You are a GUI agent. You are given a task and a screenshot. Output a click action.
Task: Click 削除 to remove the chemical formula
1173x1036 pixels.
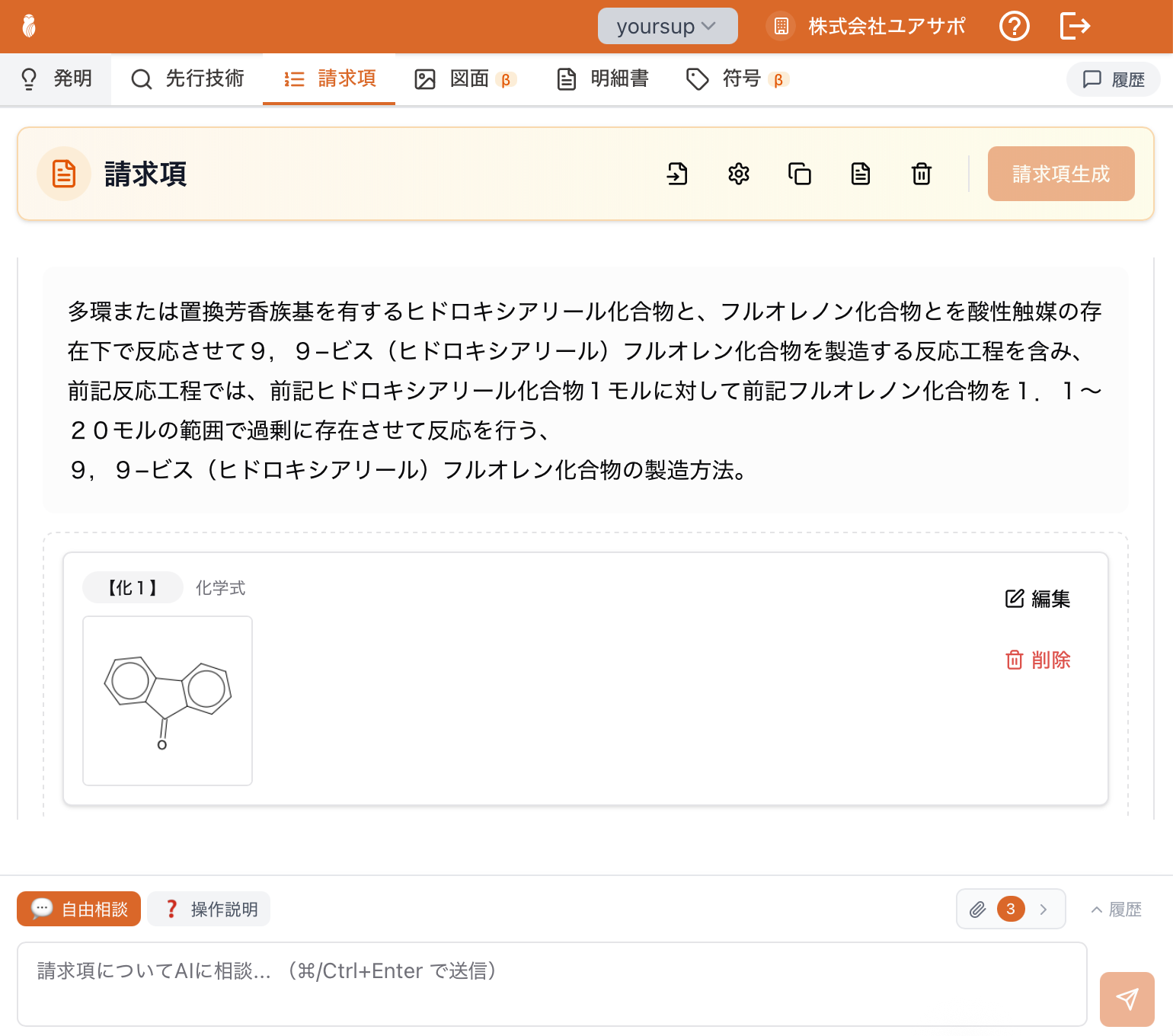[x=1037, y=660]
